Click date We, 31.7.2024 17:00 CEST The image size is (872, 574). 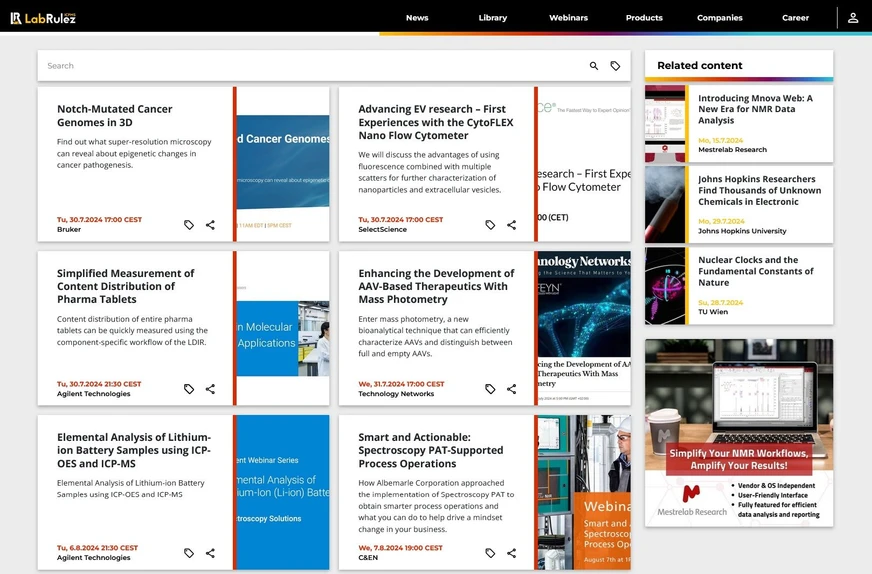click(401, 384)
